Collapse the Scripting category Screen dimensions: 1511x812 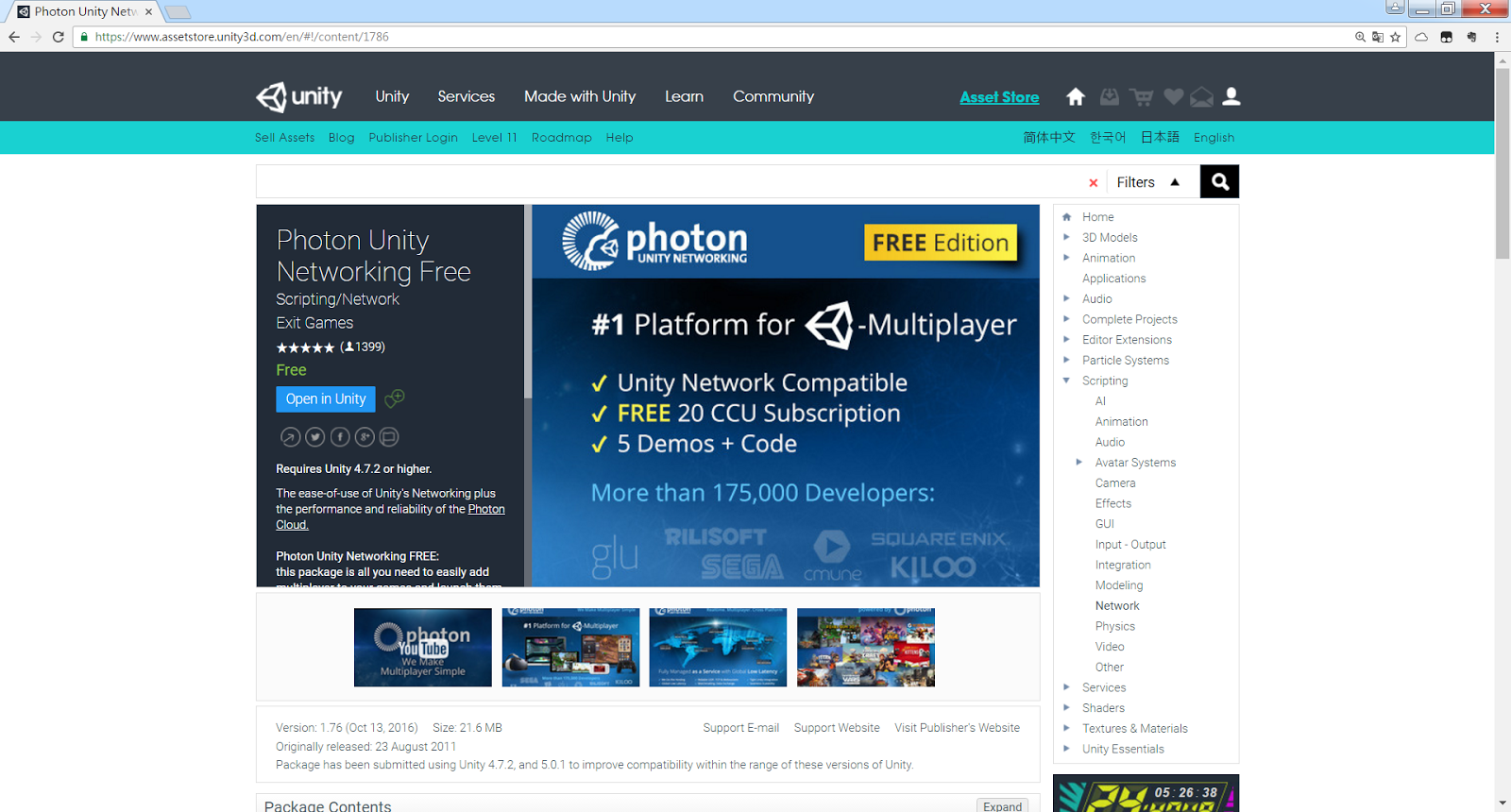pos(1066,381)
